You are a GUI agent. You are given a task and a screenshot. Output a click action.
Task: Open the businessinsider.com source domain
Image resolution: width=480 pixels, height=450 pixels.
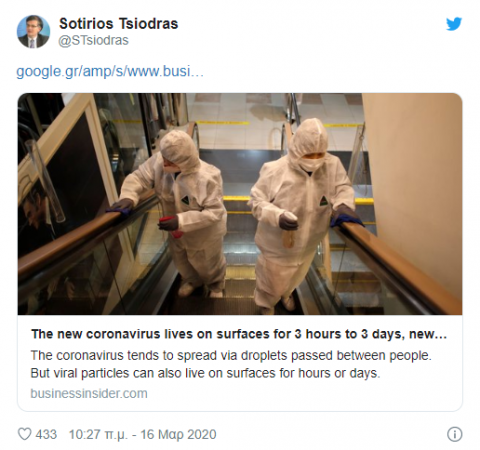tap(89, 393)
